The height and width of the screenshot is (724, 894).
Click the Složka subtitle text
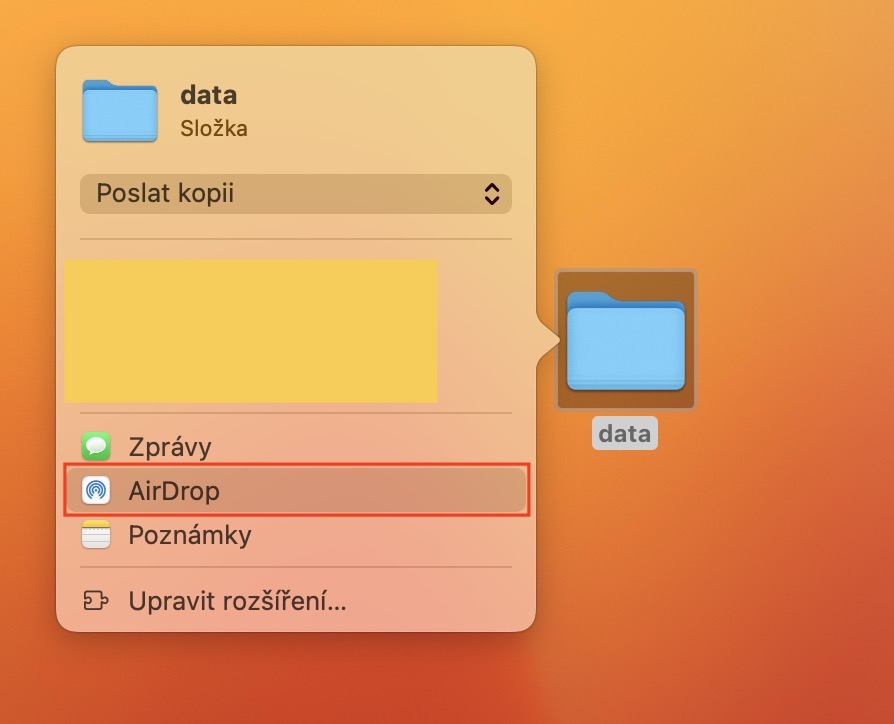(x=214, y=128)
